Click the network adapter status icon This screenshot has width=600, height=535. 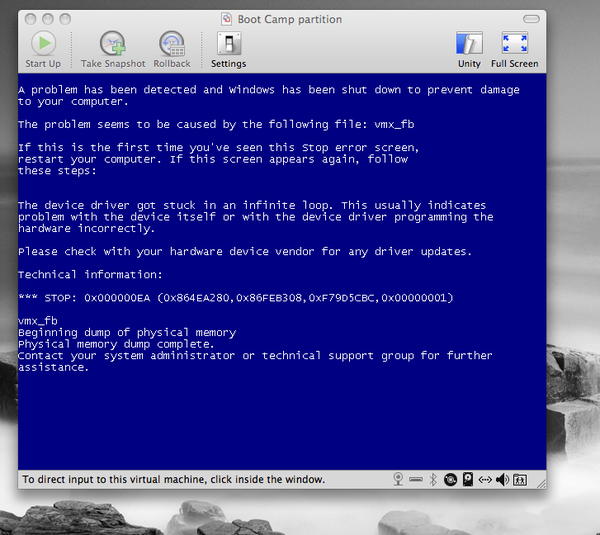pyautogui.click(x=485, y=479)
